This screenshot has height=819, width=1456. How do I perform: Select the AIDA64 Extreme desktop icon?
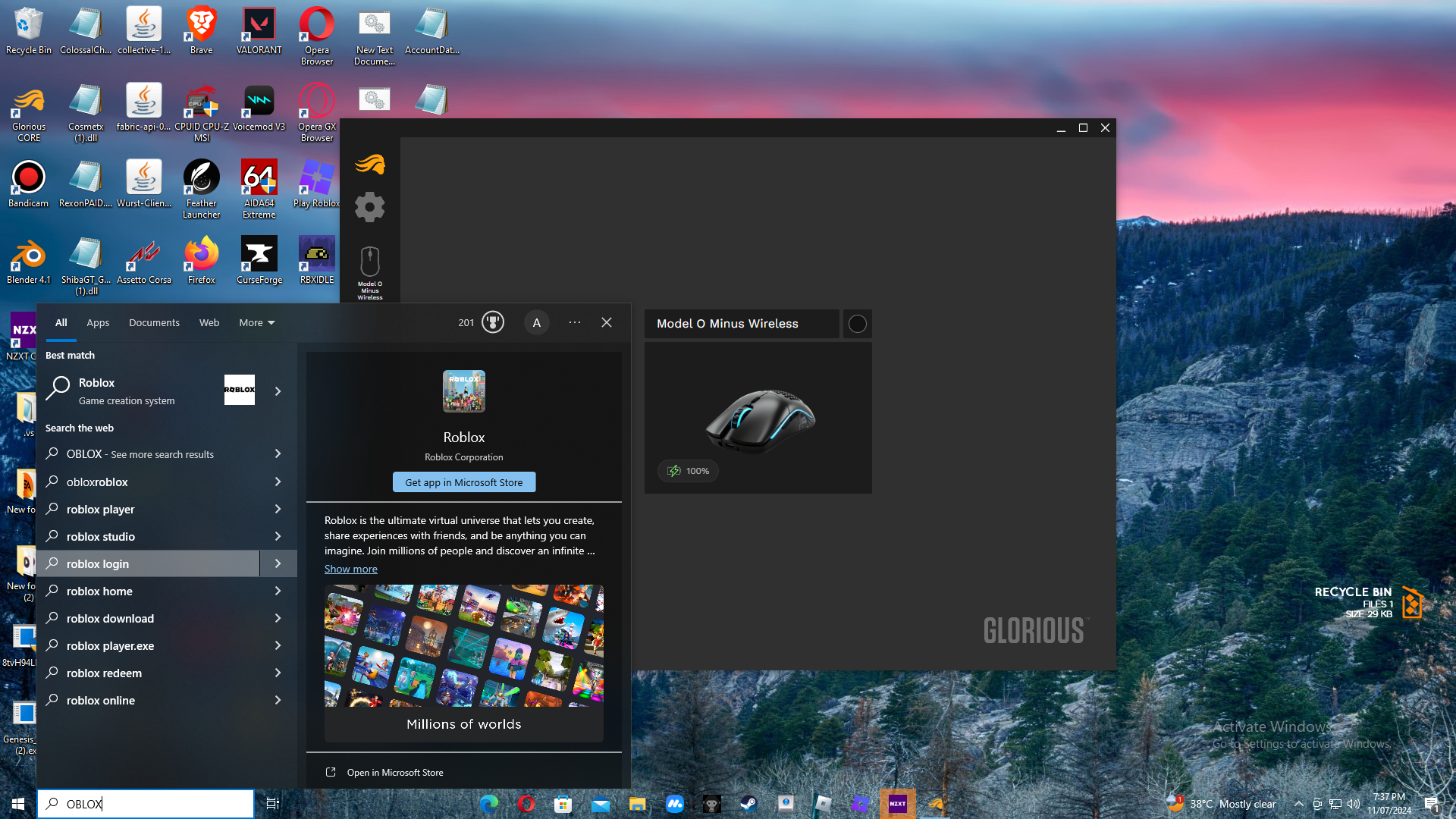point(259,190)
